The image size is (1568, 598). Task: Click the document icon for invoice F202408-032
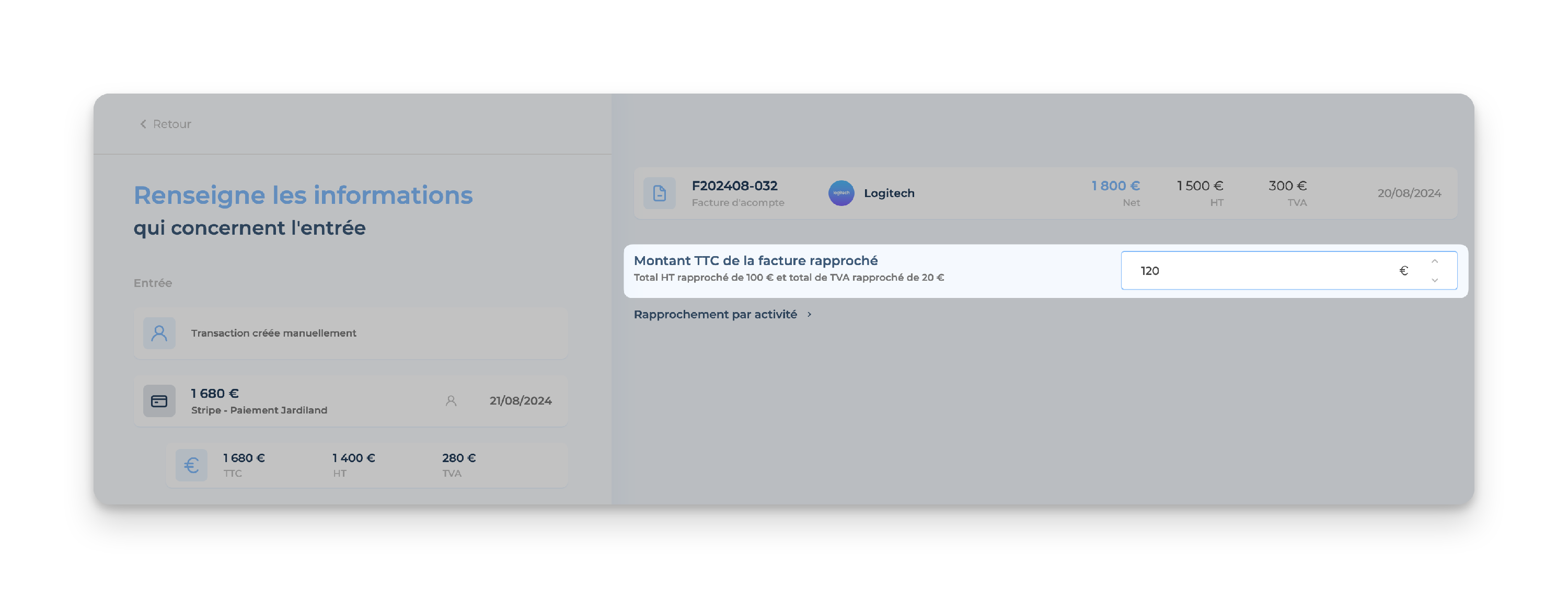[x=659, y=193]
